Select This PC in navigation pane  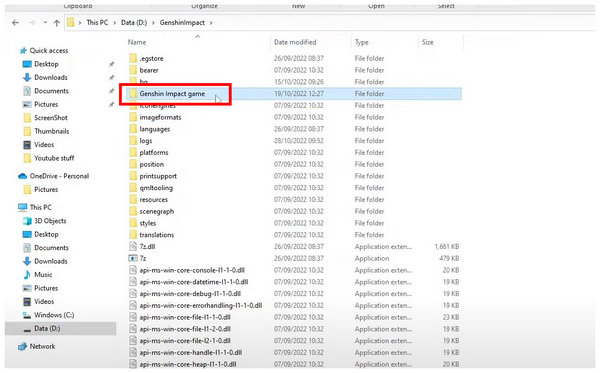pos(35,207)
